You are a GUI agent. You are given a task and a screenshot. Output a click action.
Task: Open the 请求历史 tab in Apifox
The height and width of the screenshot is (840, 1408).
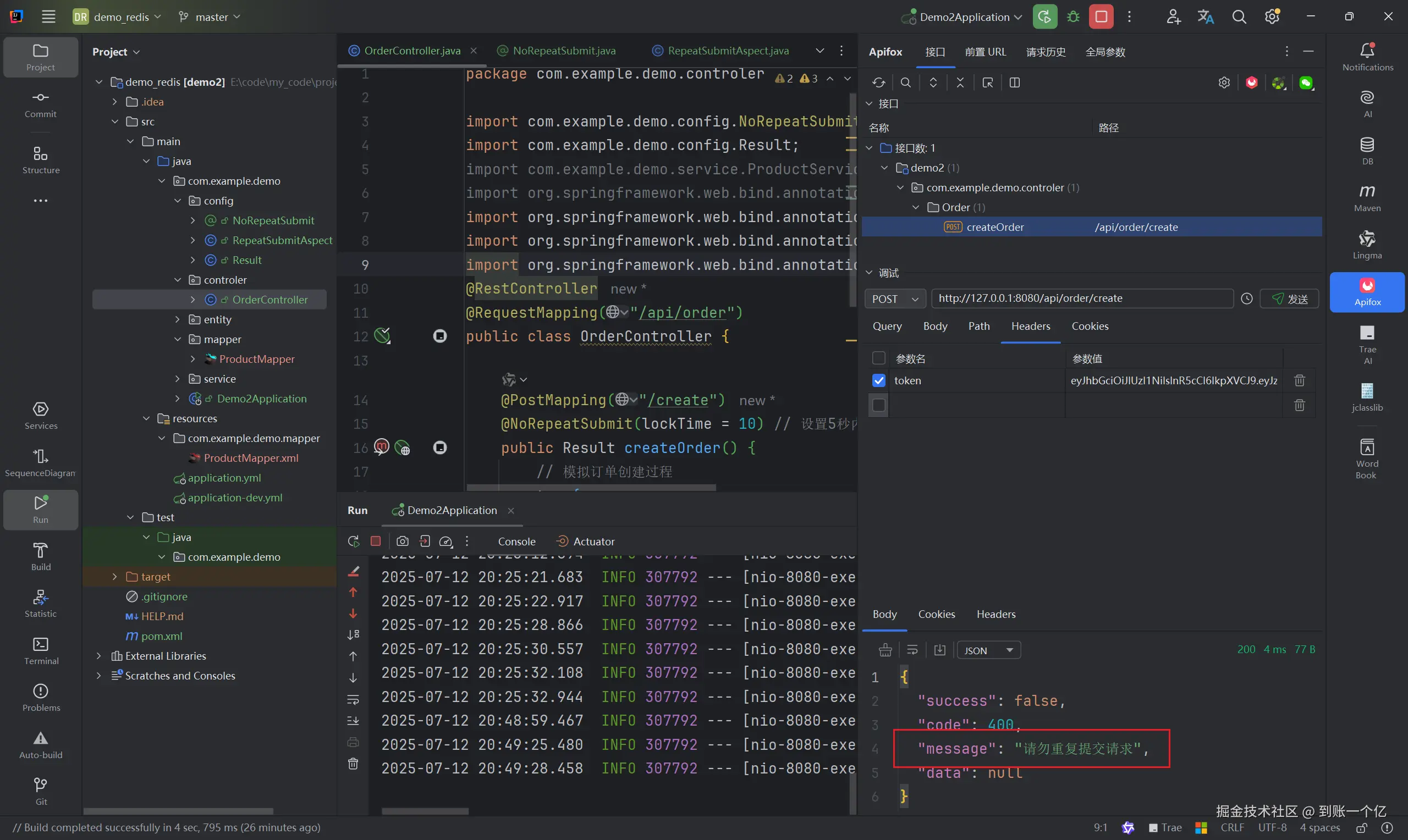pos(1045,52)
